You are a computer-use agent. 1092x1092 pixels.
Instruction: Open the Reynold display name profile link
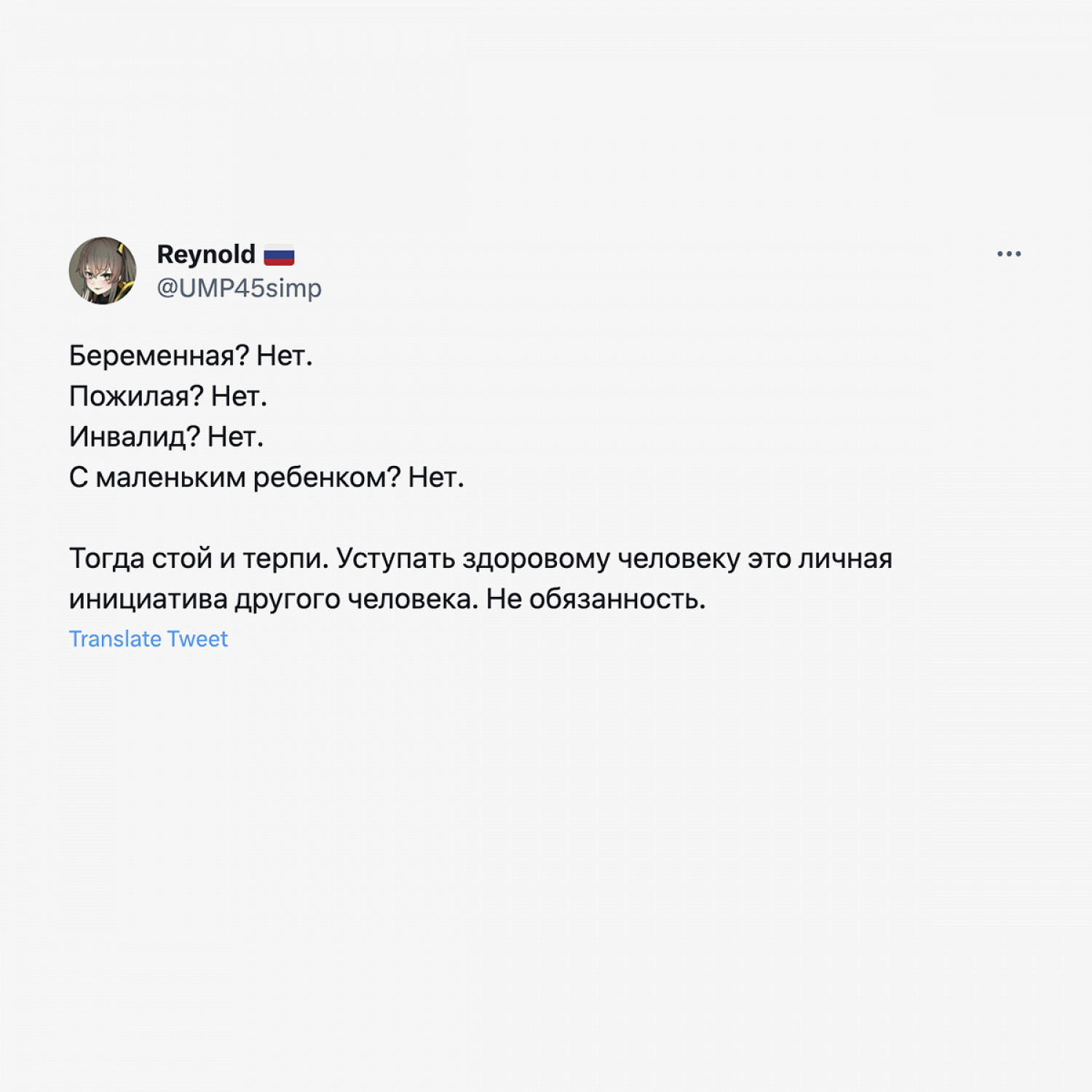pyautogui.click(x=206, y=255)
